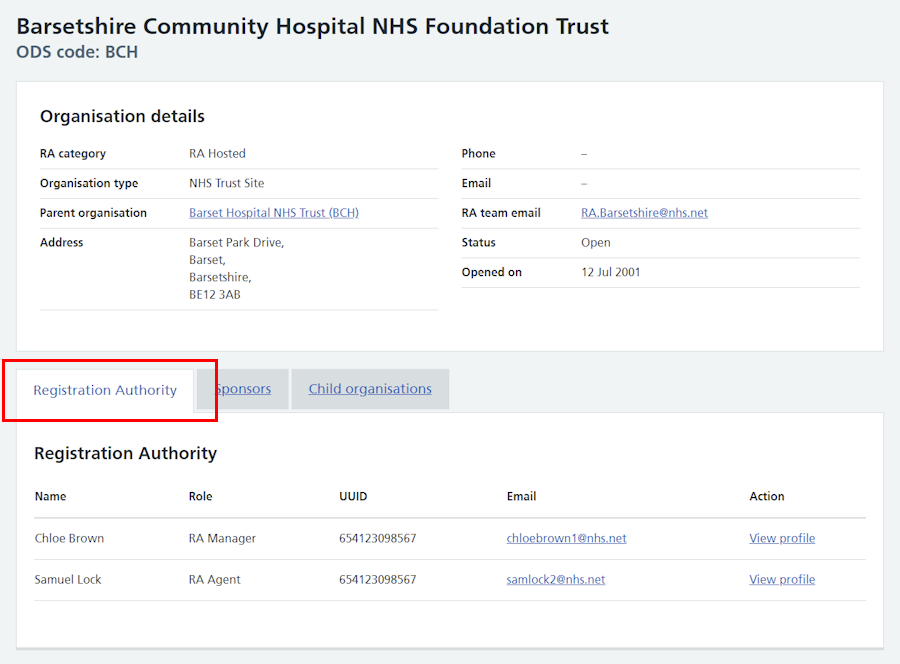Click the Chloe Brown name cell
This screenshot has width=900, height=664.
(69, 538)
